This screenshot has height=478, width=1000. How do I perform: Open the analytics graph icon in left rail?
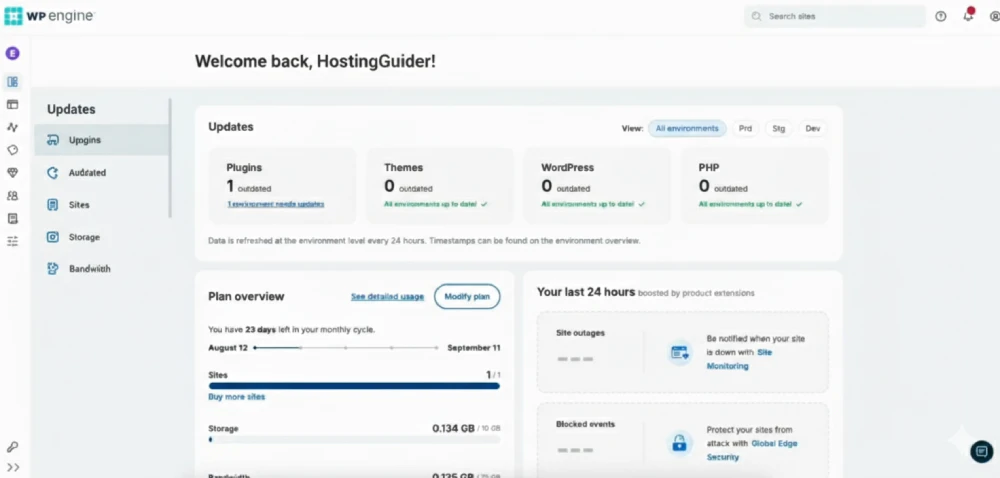13,127
